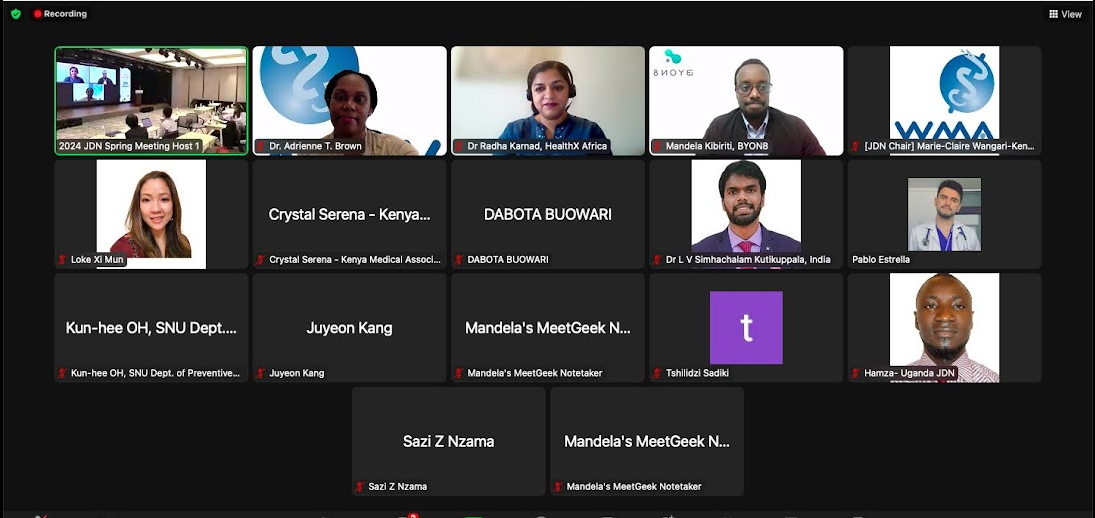Click the muted mic icon beside Hamza- Uganda JDN
The width and height of the screenshot is (1095, 518).
pos(855,373)
